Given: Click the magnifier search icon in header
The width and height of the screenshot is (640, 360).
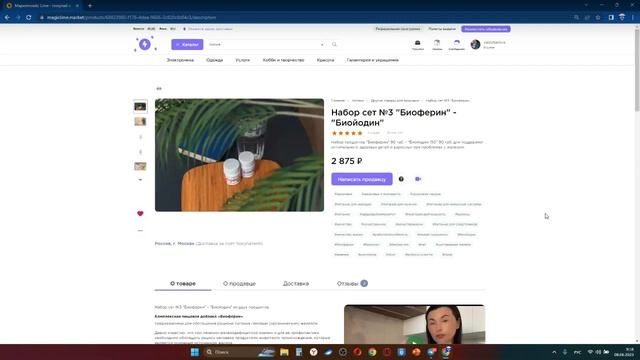Looking at the screenshot, I should coord(334,44).
